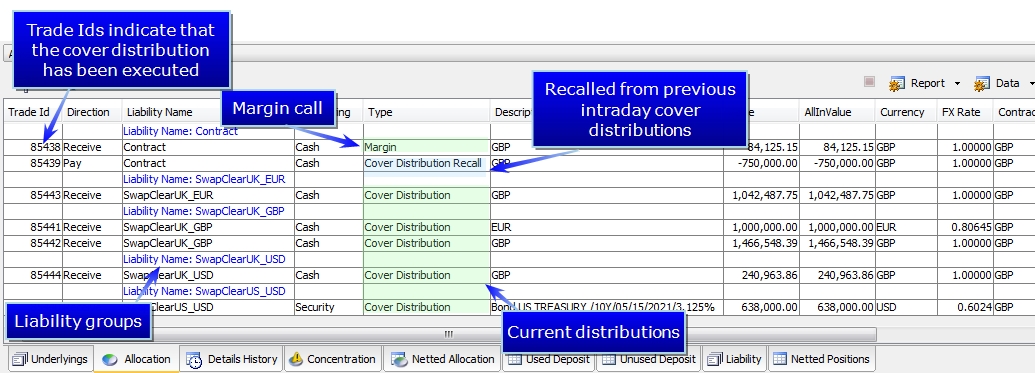Select the Allocation tab
Screen dimensions: 1035x373
[137, 359]
